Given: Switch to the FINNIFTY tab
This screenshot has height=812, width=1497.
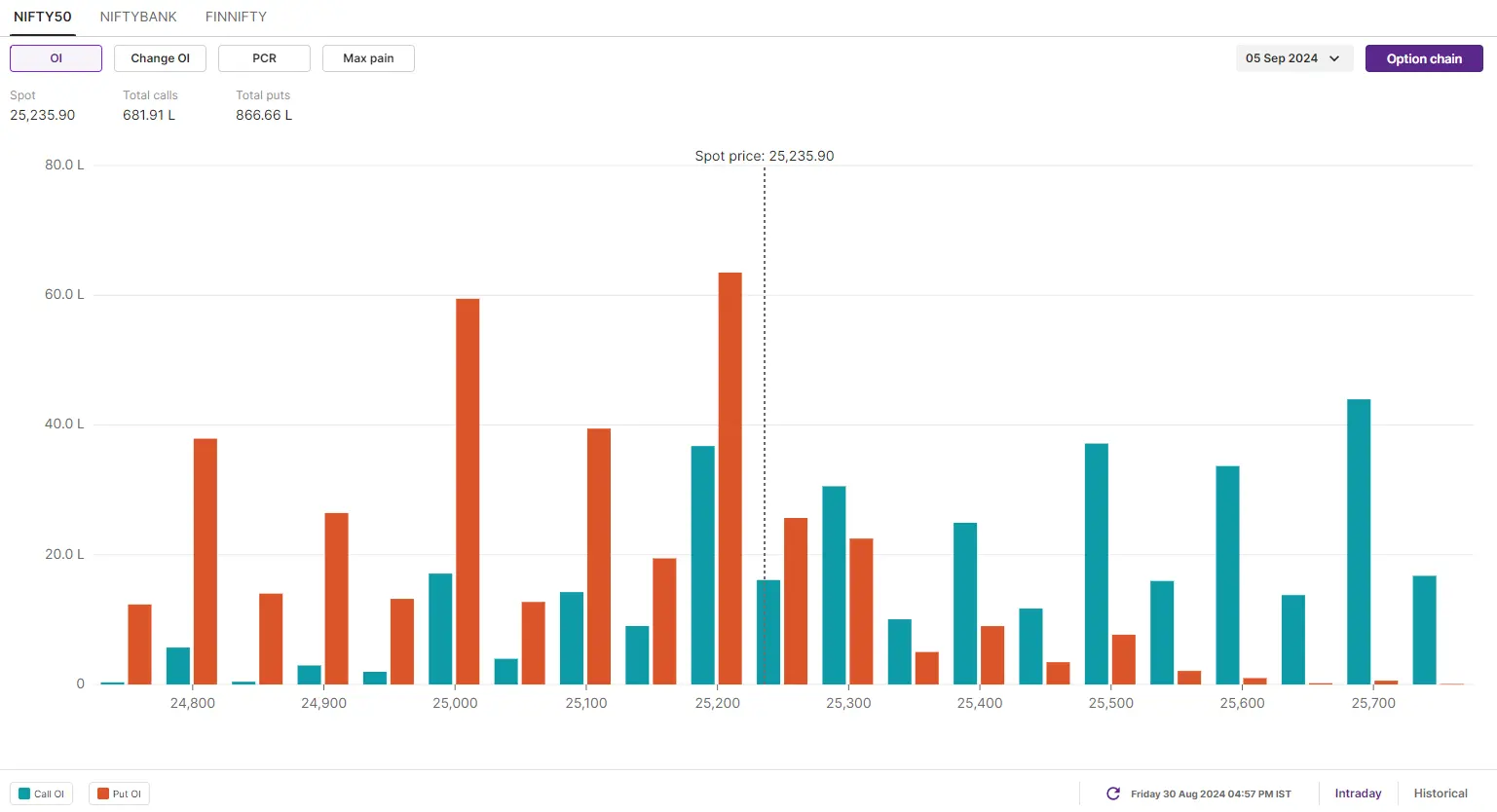Looking at the screenshot, I should pos(236,17).
